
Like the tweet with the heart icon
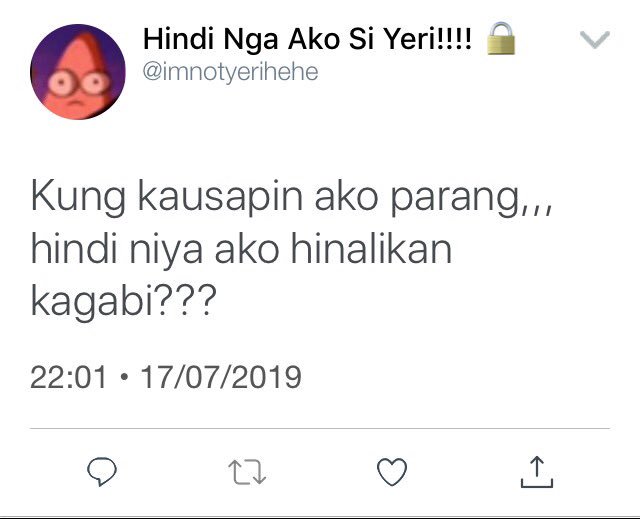(x=392, y=472)
